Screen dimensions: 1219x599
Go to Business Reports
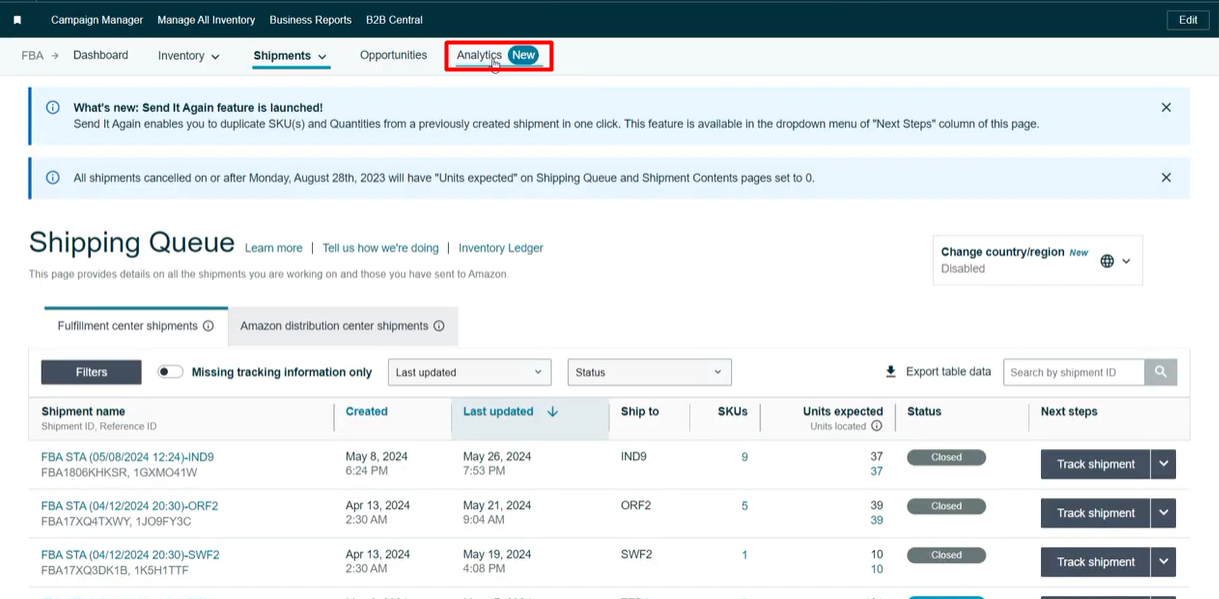310,20
